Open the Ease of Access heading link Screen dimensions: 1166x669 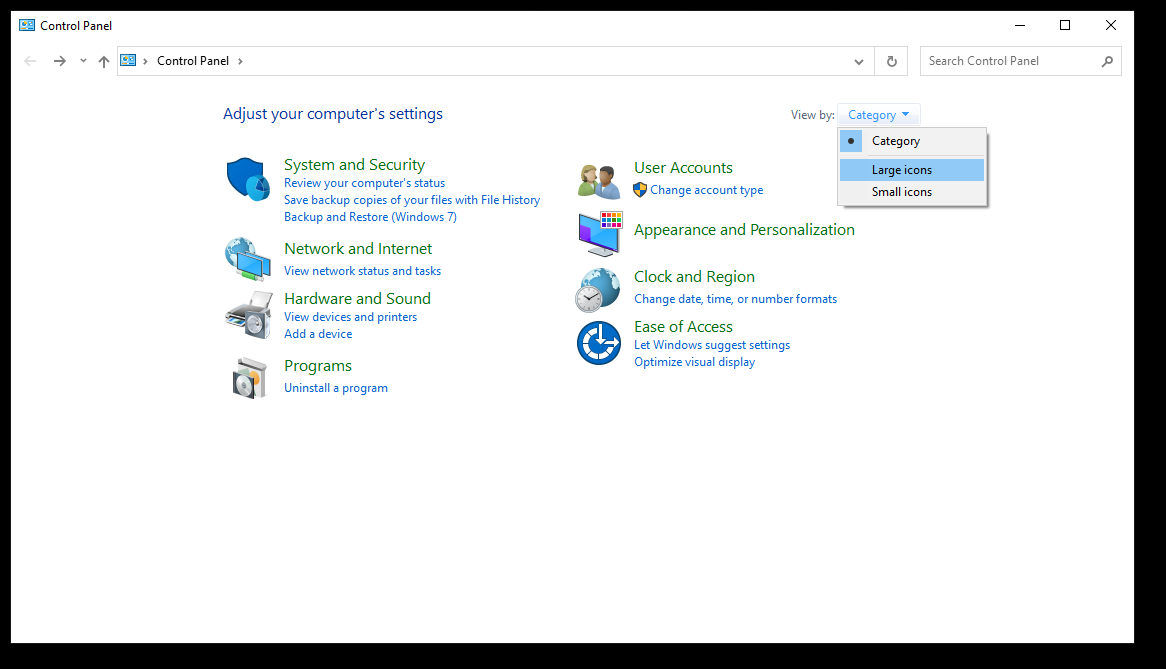pos(683,326)
